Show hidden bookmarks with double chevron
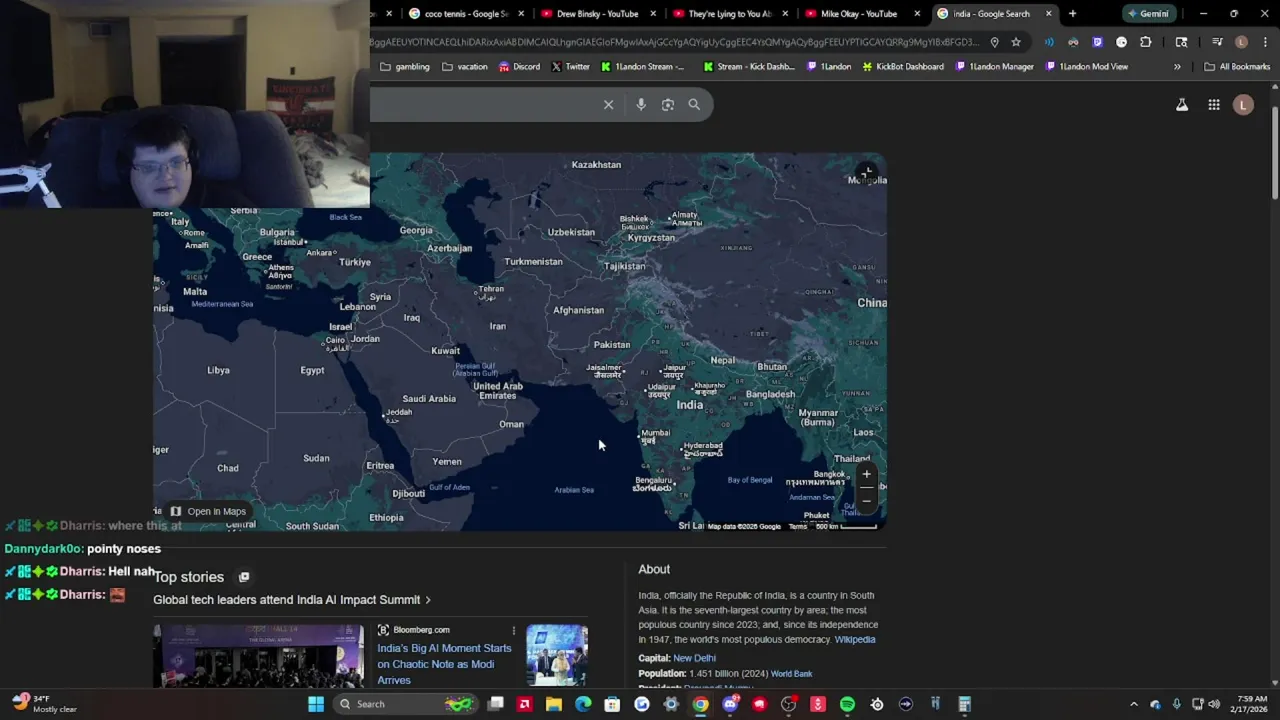Image resolution: width=1280 pixels, height=720 pixels. tap(1177, 67)
